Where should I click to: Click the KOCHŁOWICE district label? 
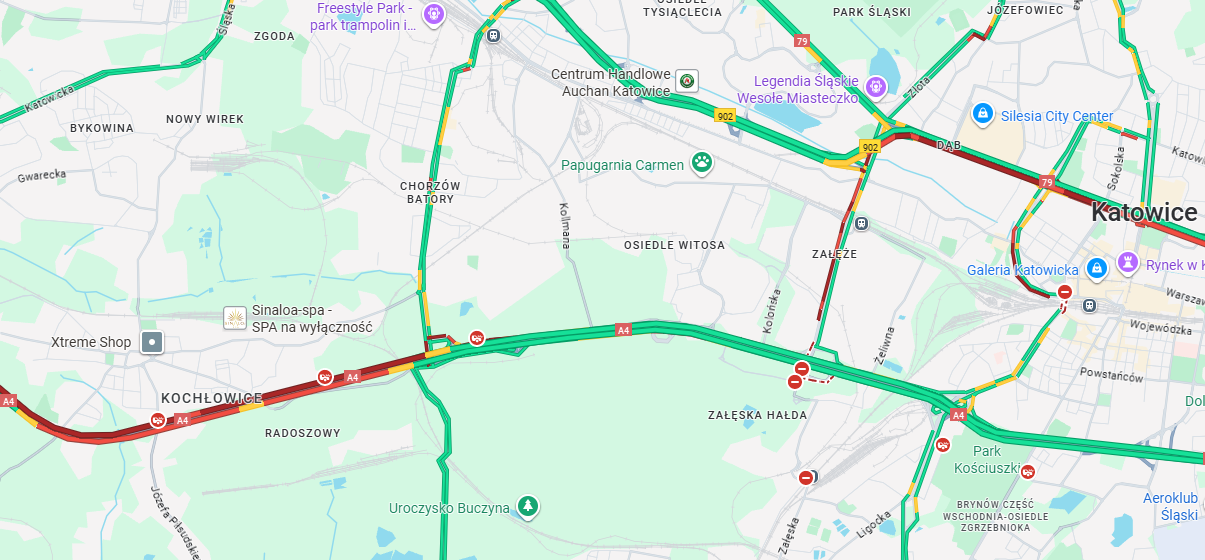pyautogui.click(x=212, y=398)
